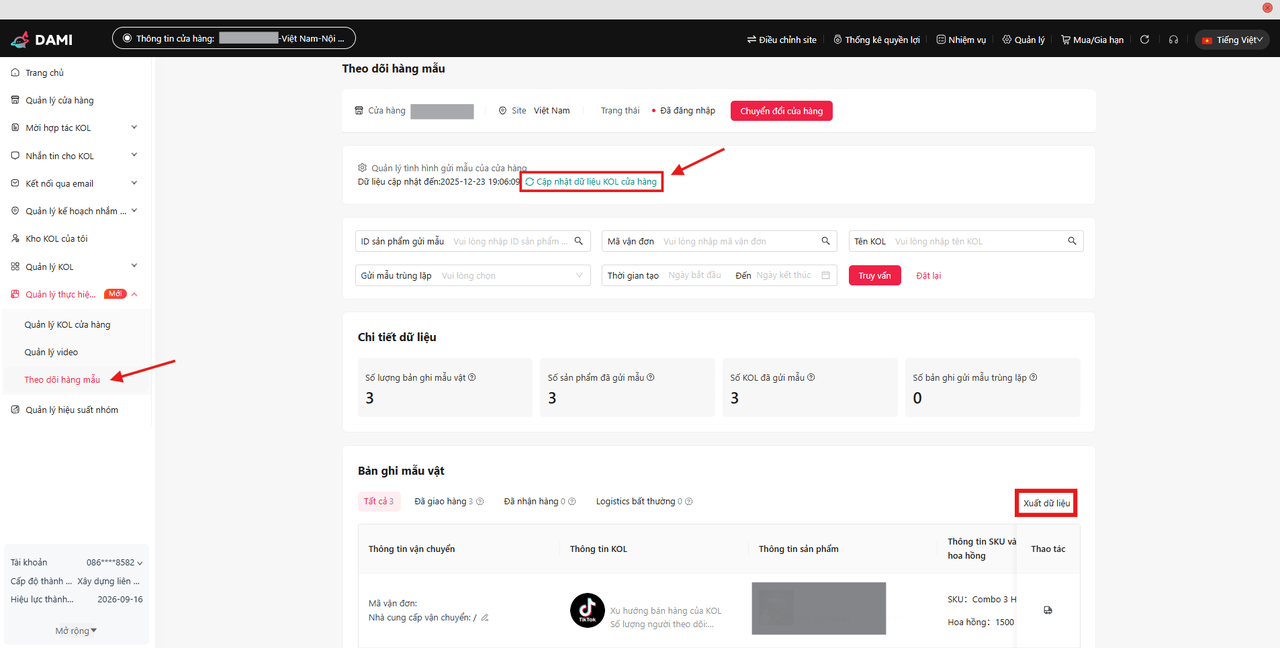This screenshot has width=1280, height=648.
Task: Click the Chuyển đổi cửa hàng button
Action: point(781,111)
